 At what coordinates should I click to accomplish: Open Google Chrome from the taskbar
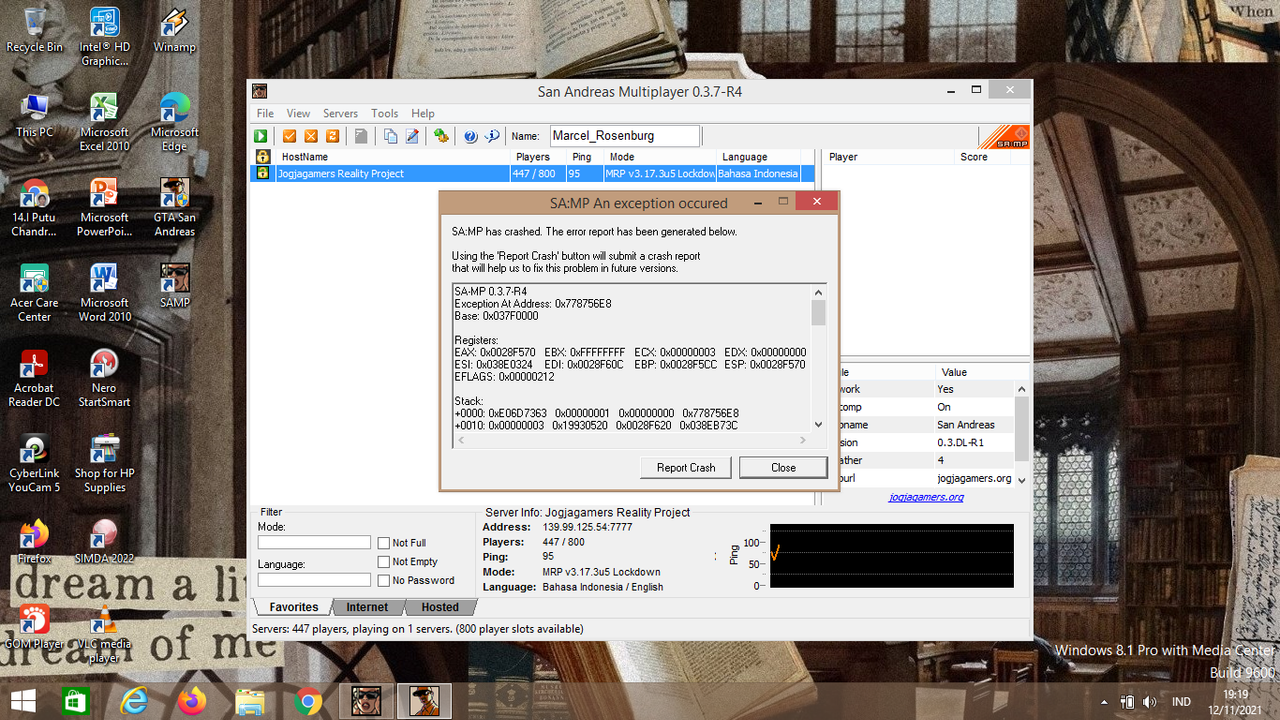pos(308,701)
